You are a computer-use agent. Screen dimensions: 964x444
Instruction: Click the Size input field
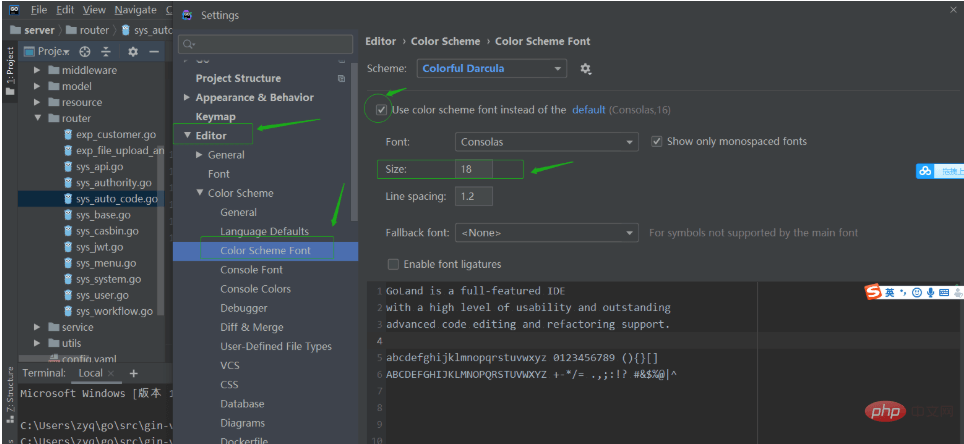473,169
